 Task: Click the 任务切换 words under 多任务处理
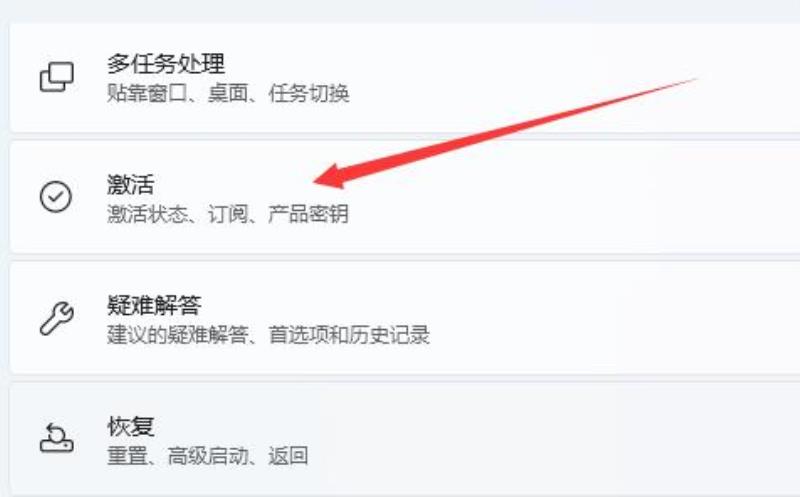[x=309, y=93]
